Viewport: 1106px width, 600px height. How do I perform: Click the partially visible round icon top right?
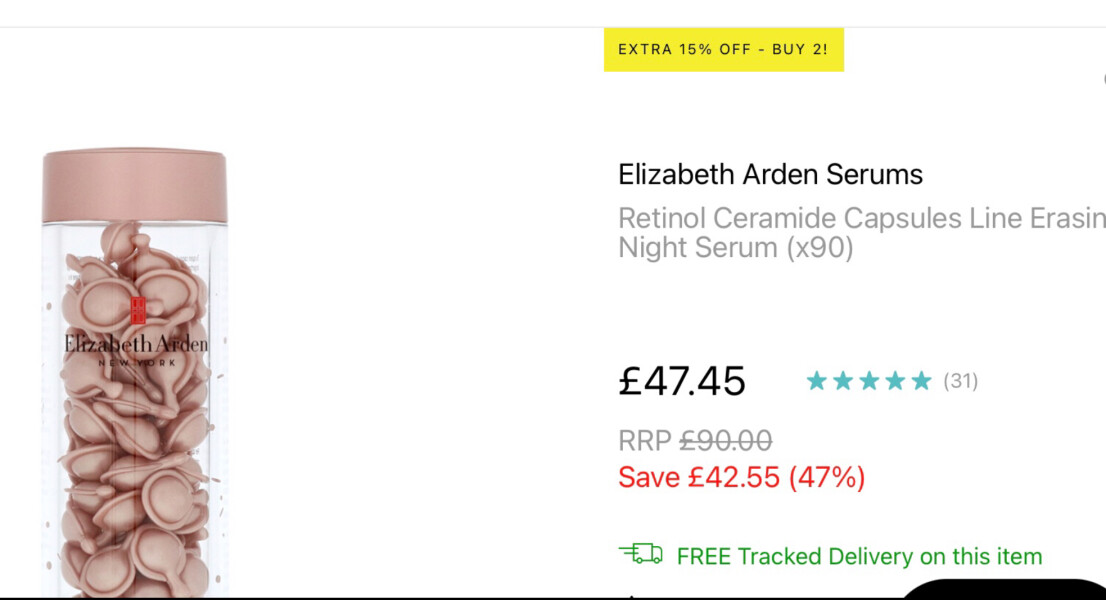(x=1103, y=80)
